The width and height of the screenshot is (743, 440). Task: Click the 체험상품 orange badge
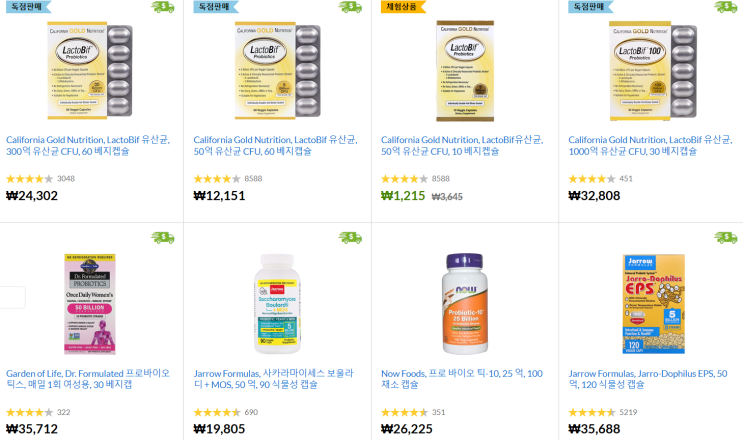[403, 6]
